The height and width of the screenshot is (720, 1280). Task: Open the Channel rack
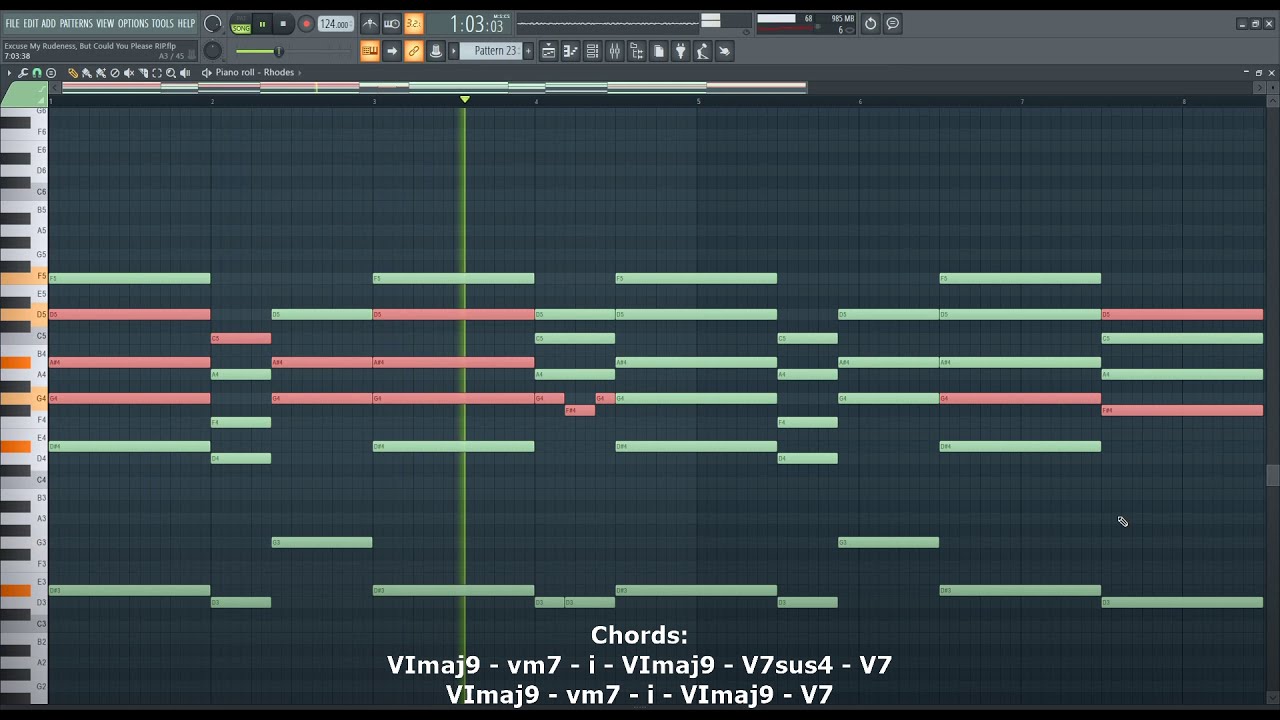592,51
